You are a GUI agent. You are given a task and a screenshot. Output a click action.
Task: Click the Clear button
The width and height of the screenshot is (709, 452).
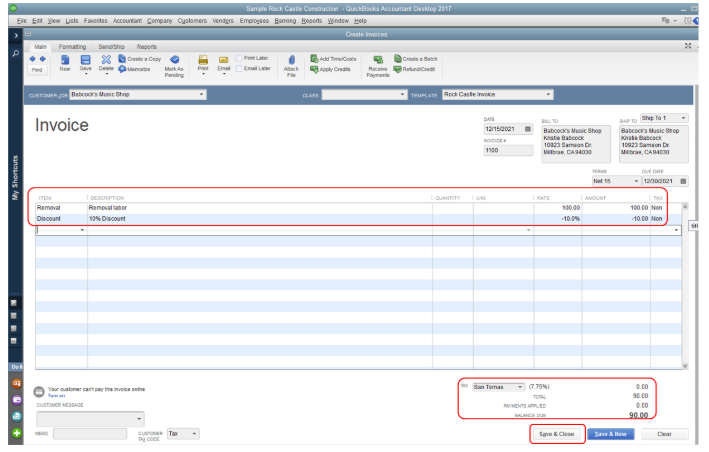click(664, 434)
